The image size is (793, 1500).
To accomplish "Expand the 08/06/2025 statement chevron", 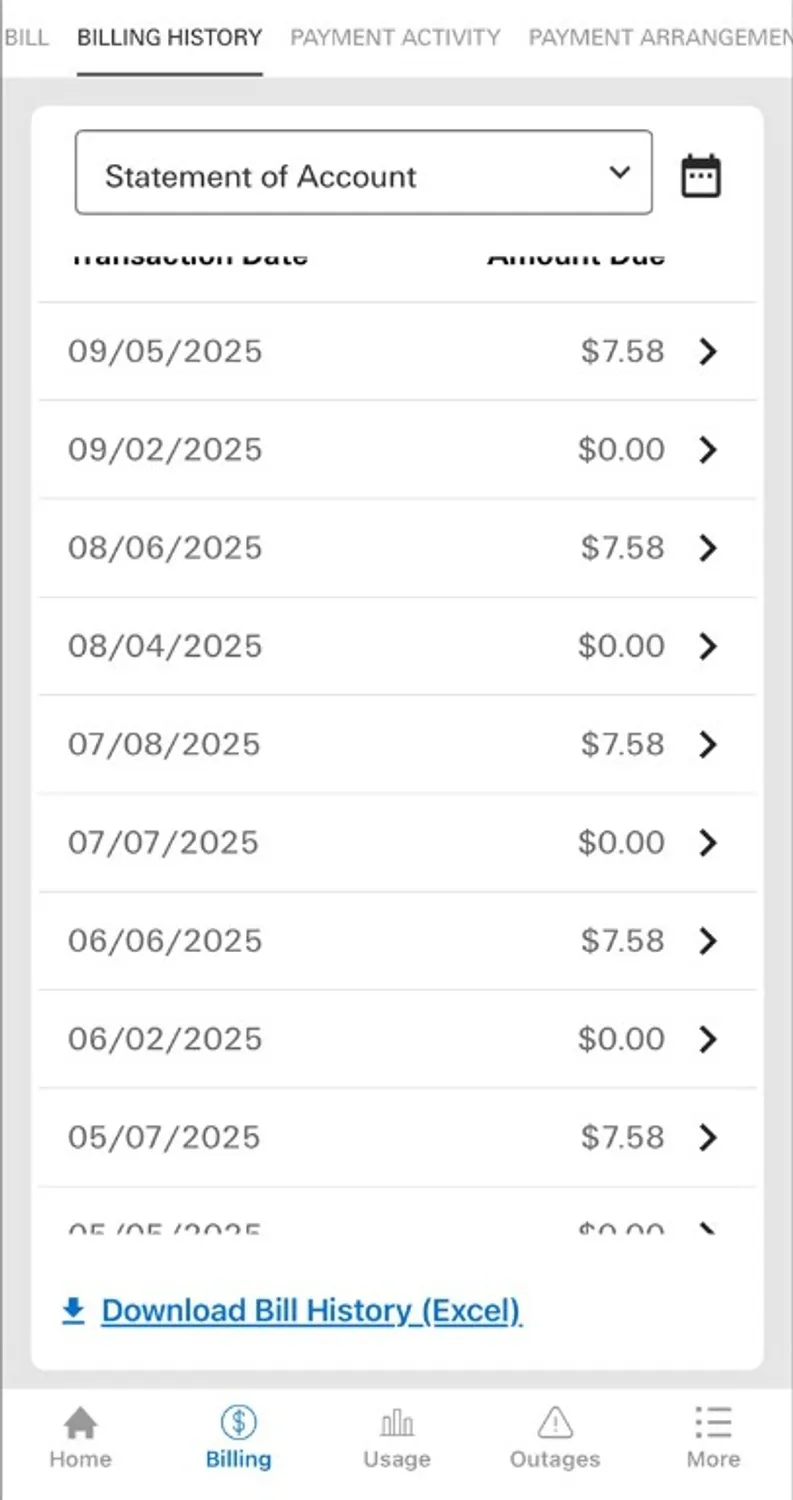I will (708, 548).
